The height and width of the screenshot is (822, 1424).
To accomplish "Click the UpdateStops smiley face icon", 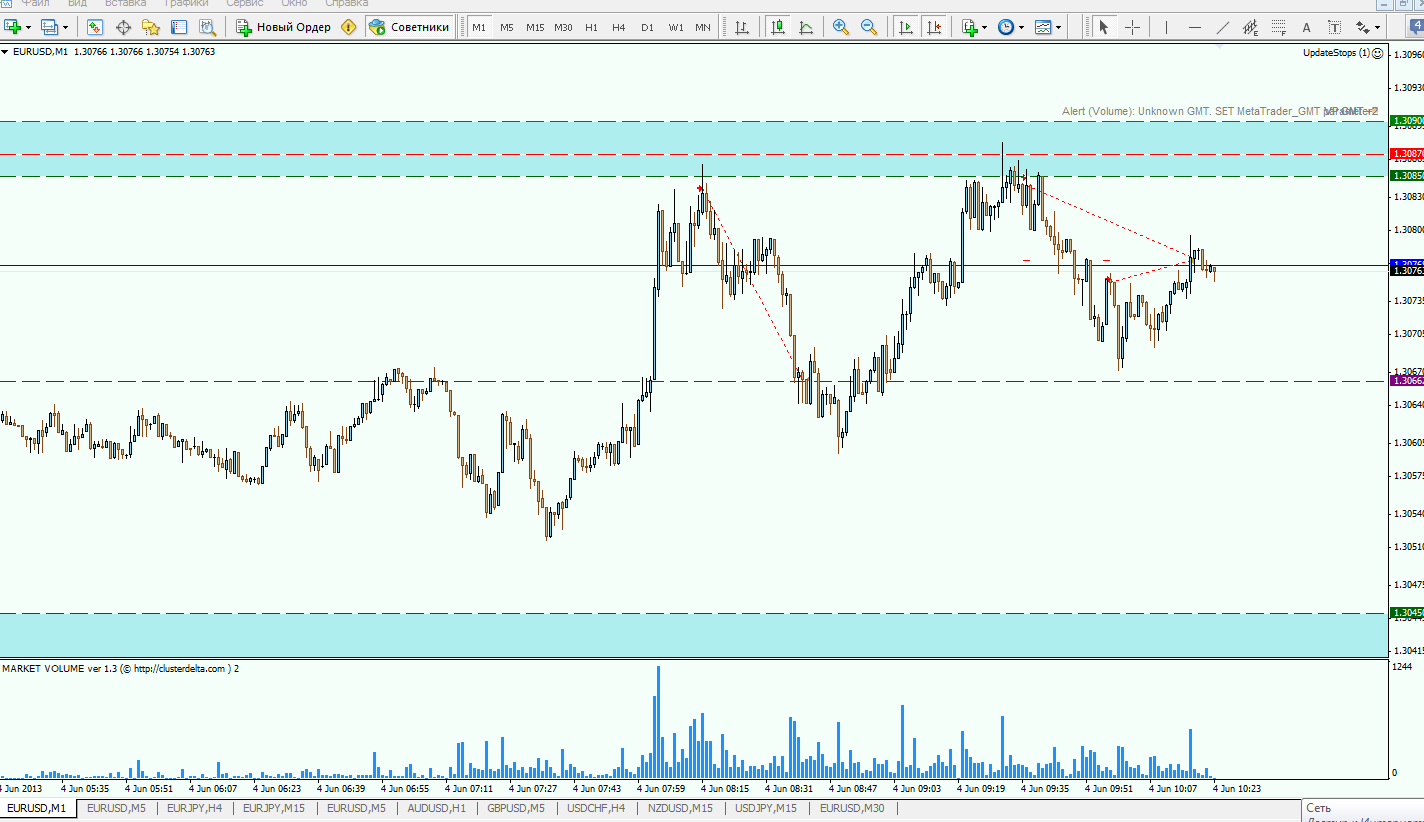I will [1378, 52].
